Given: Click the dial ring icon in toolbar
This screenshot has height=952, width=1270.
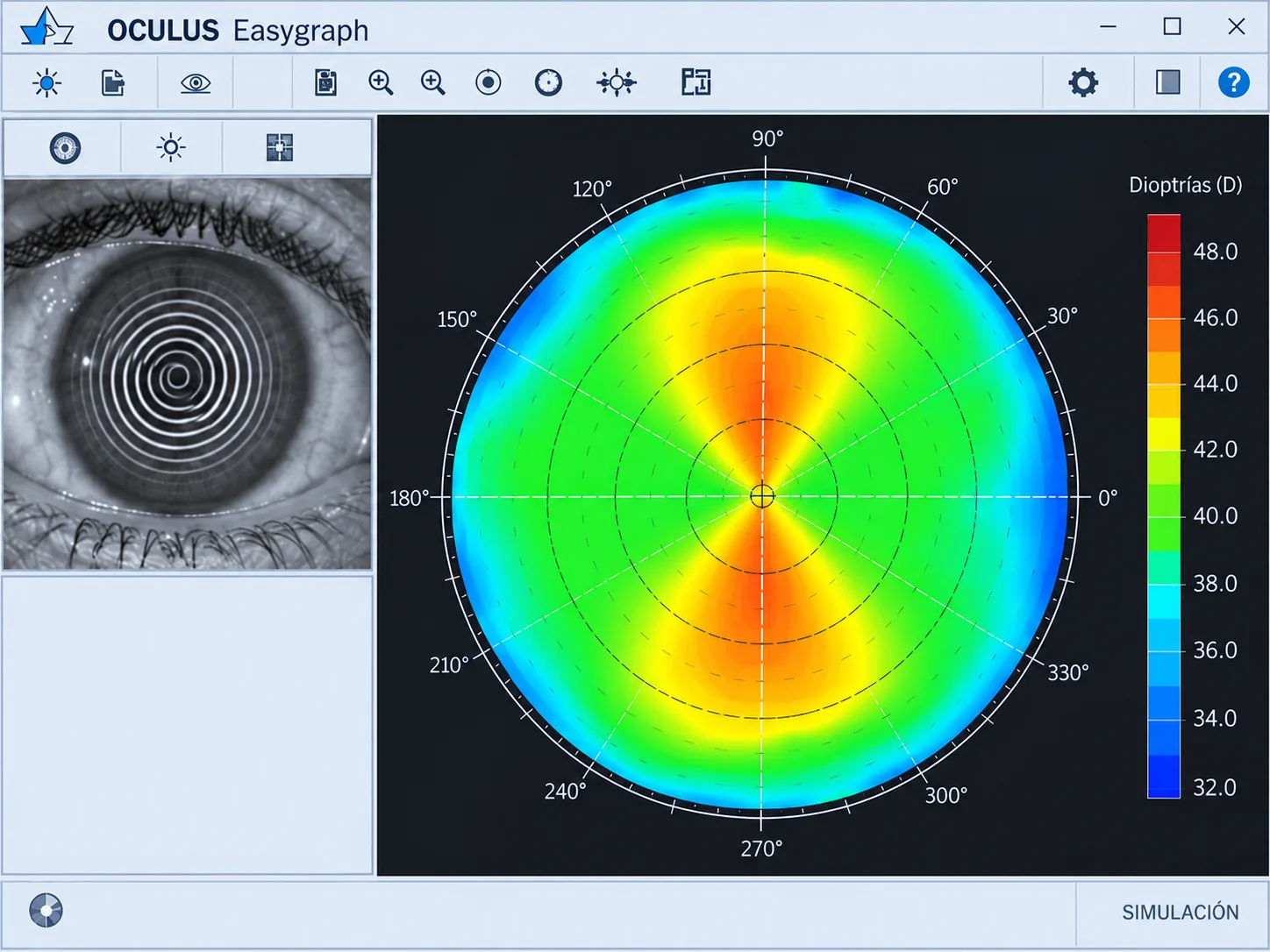Looking at the screenshot, I should click(548, 82).
